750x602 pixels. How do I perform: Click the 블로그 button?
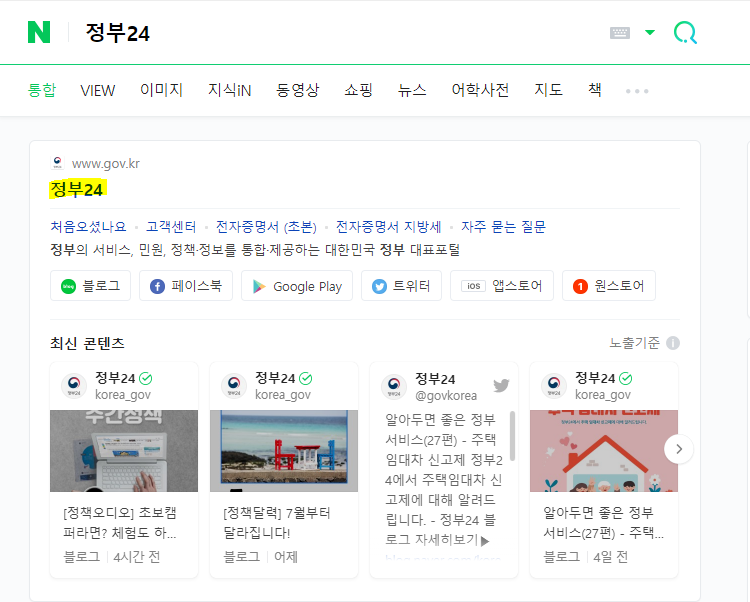pyautogui.click(x=90, y=286)
